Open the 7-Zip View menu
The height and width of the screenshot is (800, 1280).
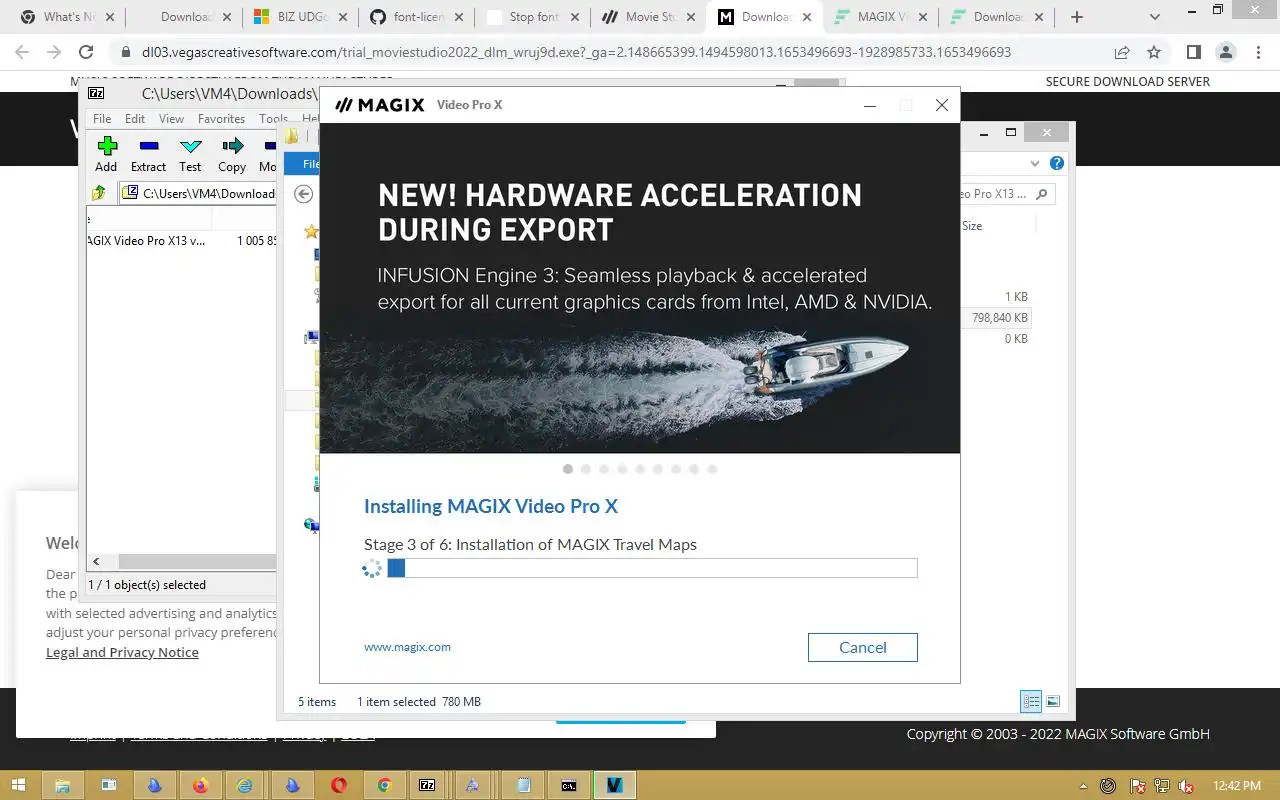point(171,118)
